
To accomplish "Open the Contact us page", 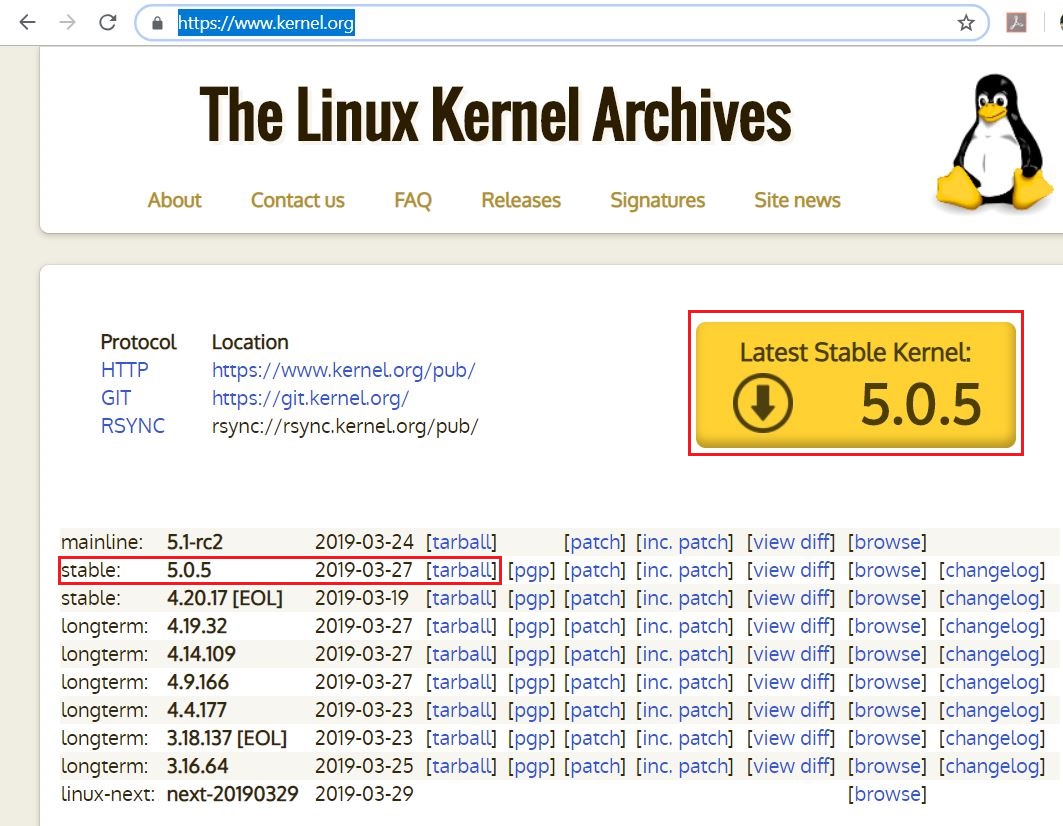I will click(x=297, y=200).
